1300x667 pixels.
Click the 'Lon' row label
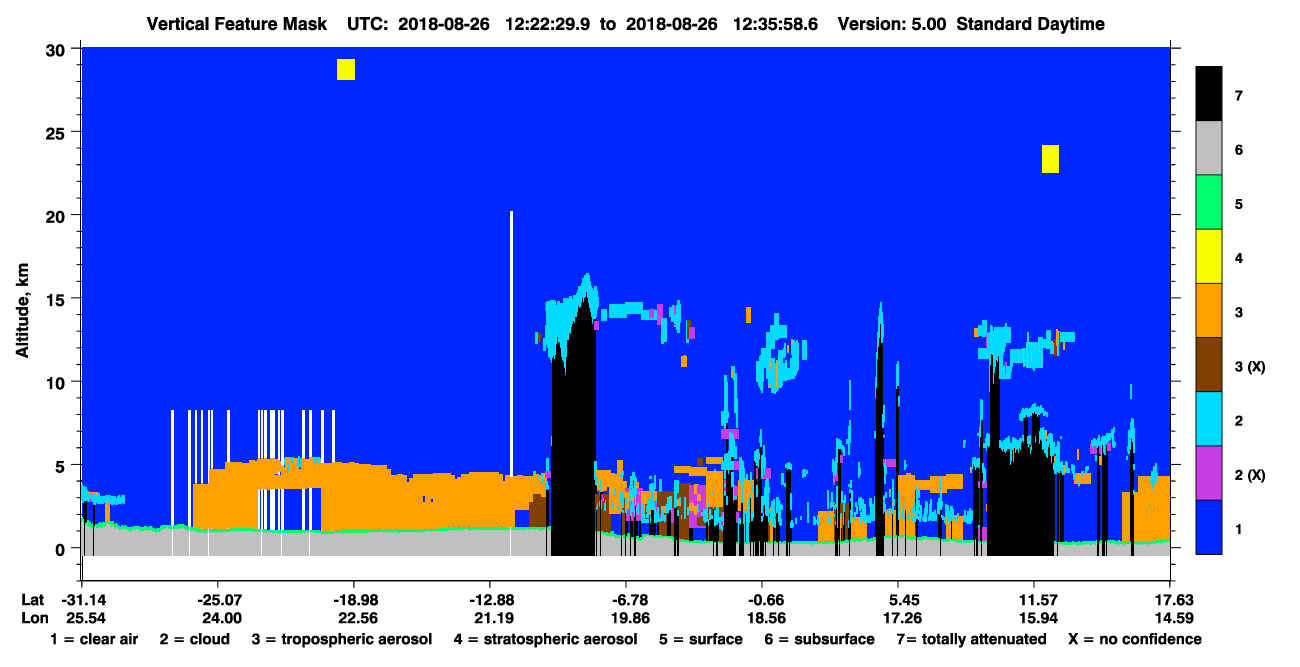click(x=34, y=618)
